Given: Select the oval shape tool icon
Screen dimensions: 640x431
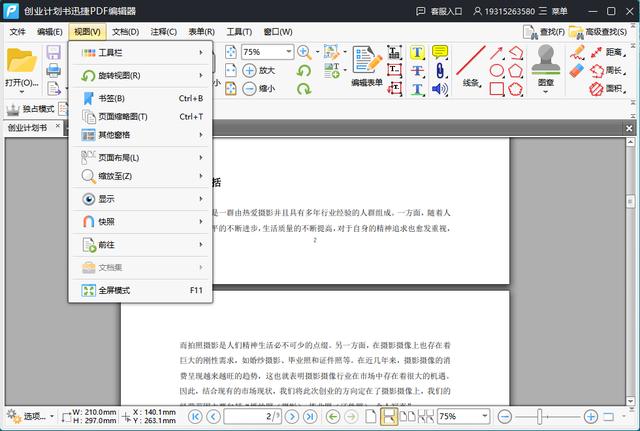Looking at the screenshot, I should pyautogui.click(x=496, y=71).
